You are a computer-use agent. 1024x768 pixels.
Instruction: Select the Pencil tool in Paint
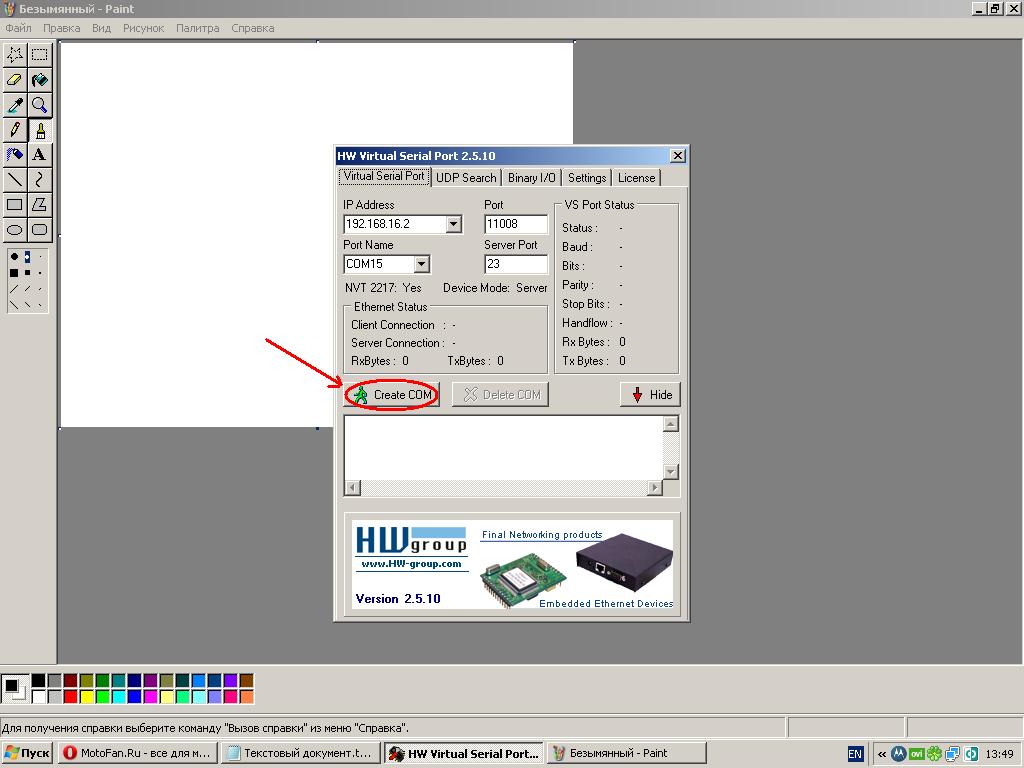[14, 130]
